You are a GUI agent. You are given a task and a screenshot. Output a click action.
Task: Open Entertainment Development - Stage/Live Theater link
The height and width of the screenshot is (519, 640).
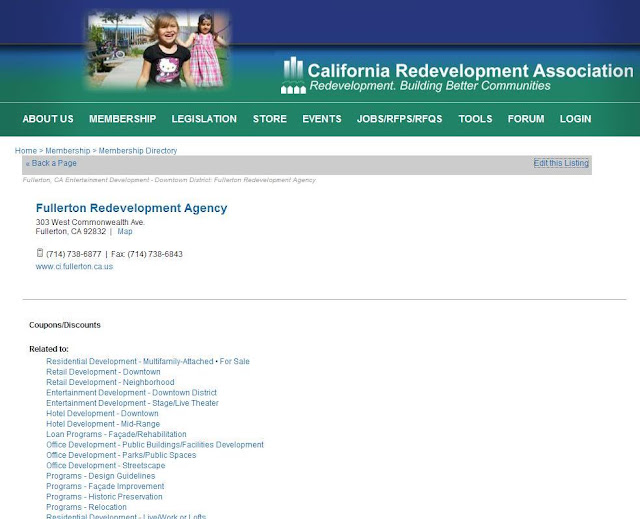click(x=132, y=403)
